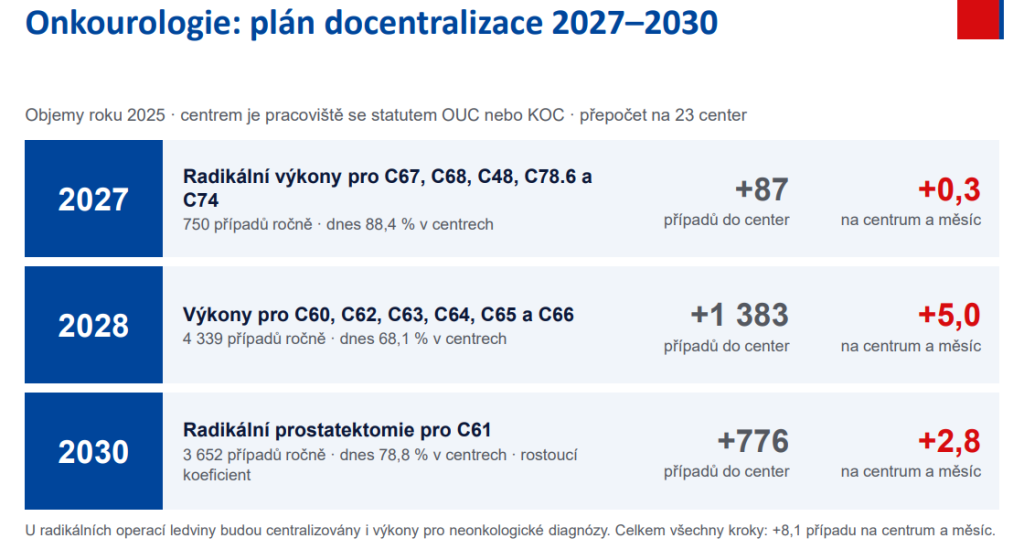This screenshot has width=1024, height=549.
Task: Click the +776 value
Action: (x=753, y=441)
